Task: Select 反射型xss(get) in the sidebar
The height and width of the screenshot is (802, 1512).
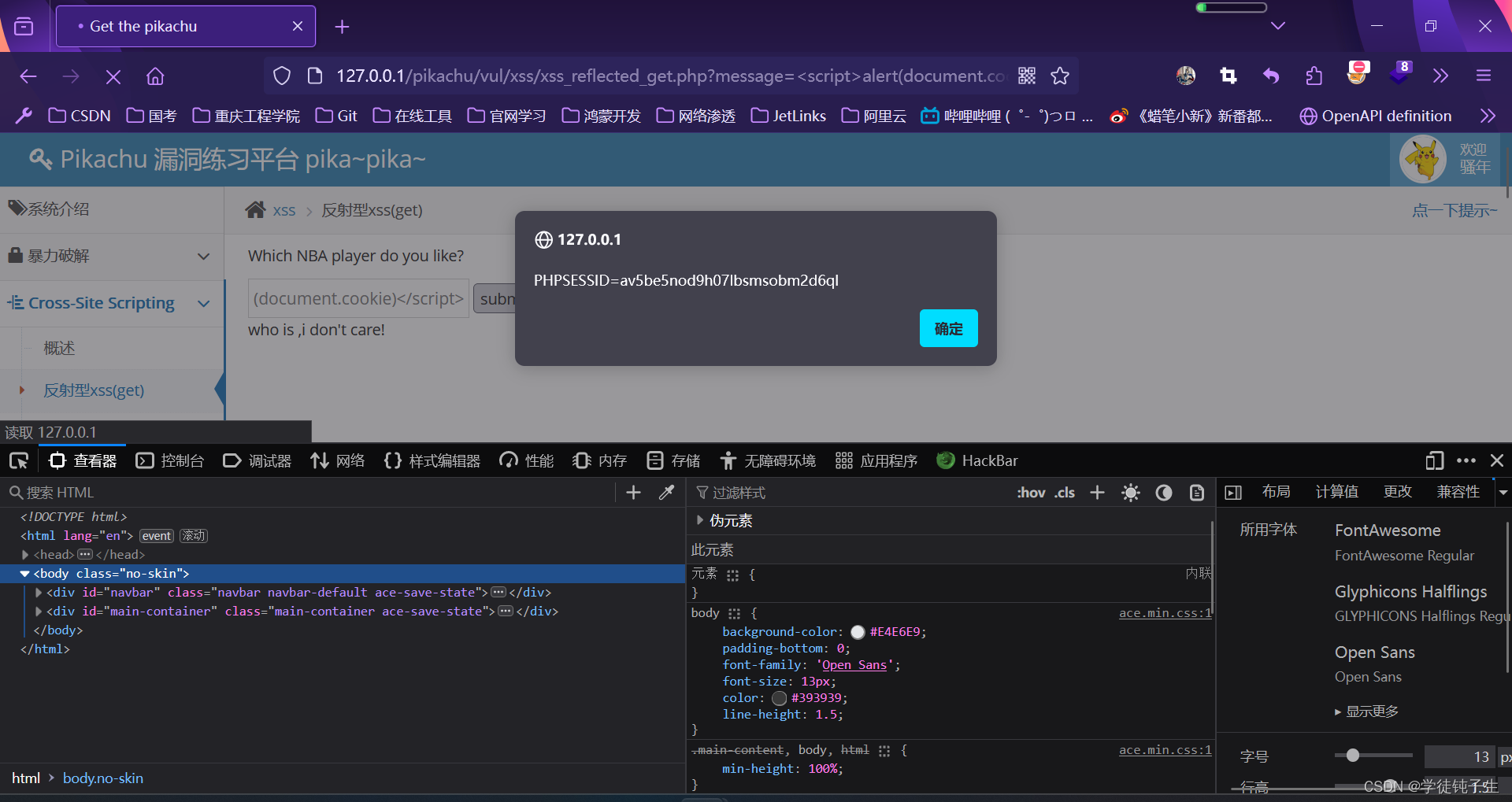Action: pos(94,390)
